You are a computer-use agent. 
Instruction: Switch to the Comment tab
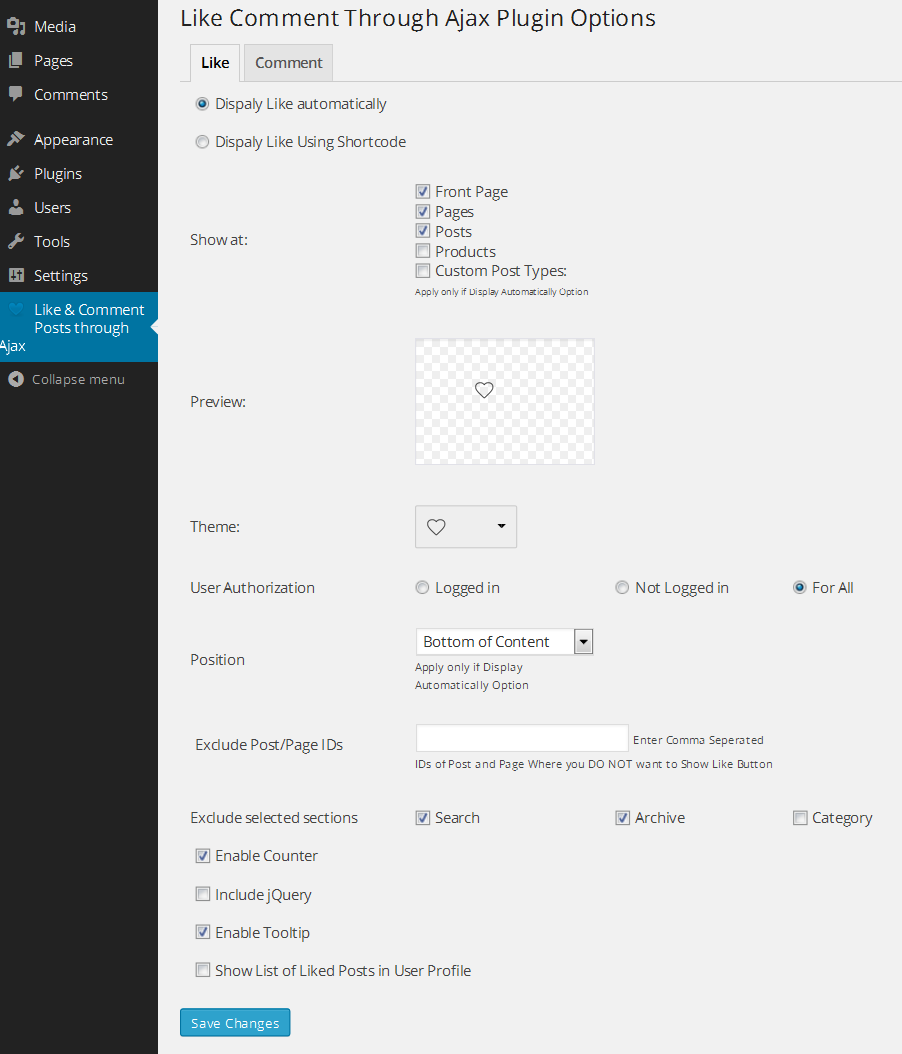tap(288, 63)
